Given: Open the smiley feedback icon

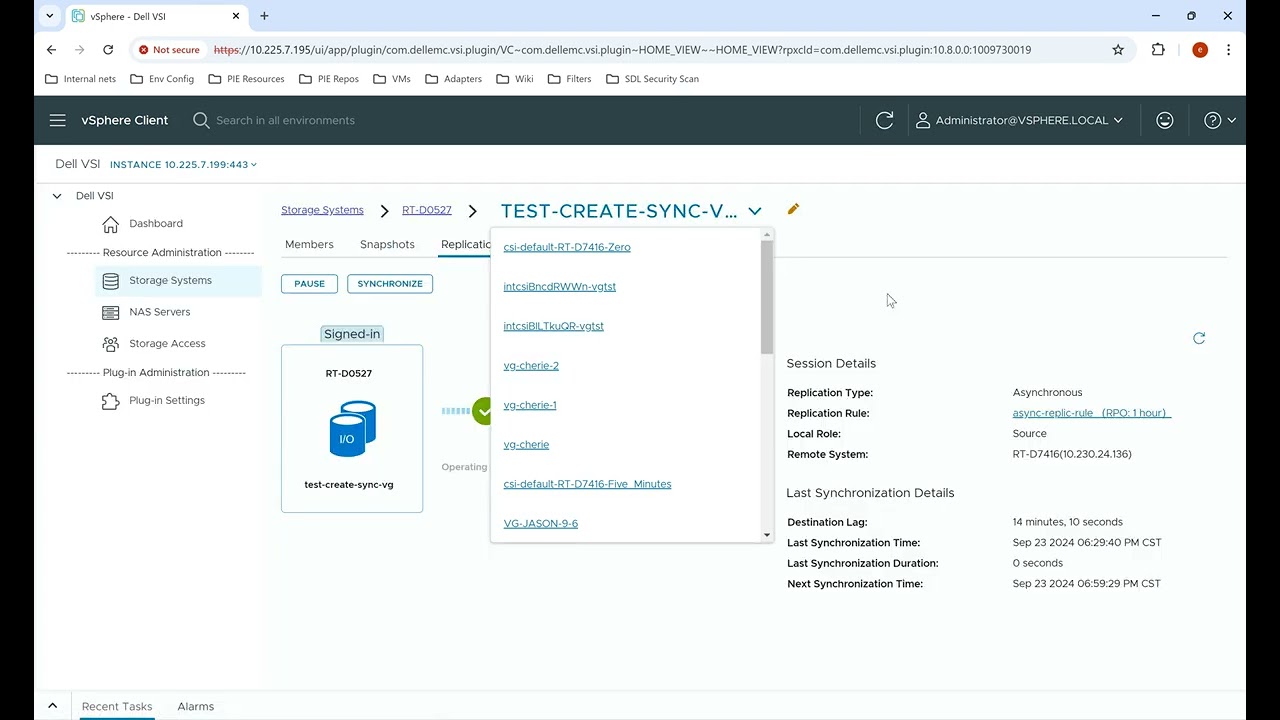Looking at the screenshot, I should click(x=1165, y=120).
